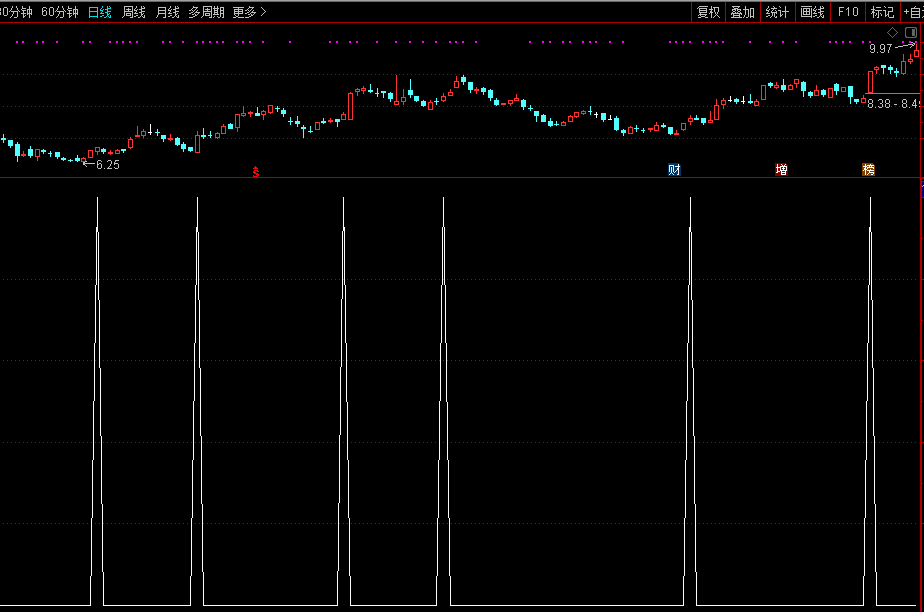Switch to 周线 weekly chart period

pyautogui.click(x=133, y=12)
